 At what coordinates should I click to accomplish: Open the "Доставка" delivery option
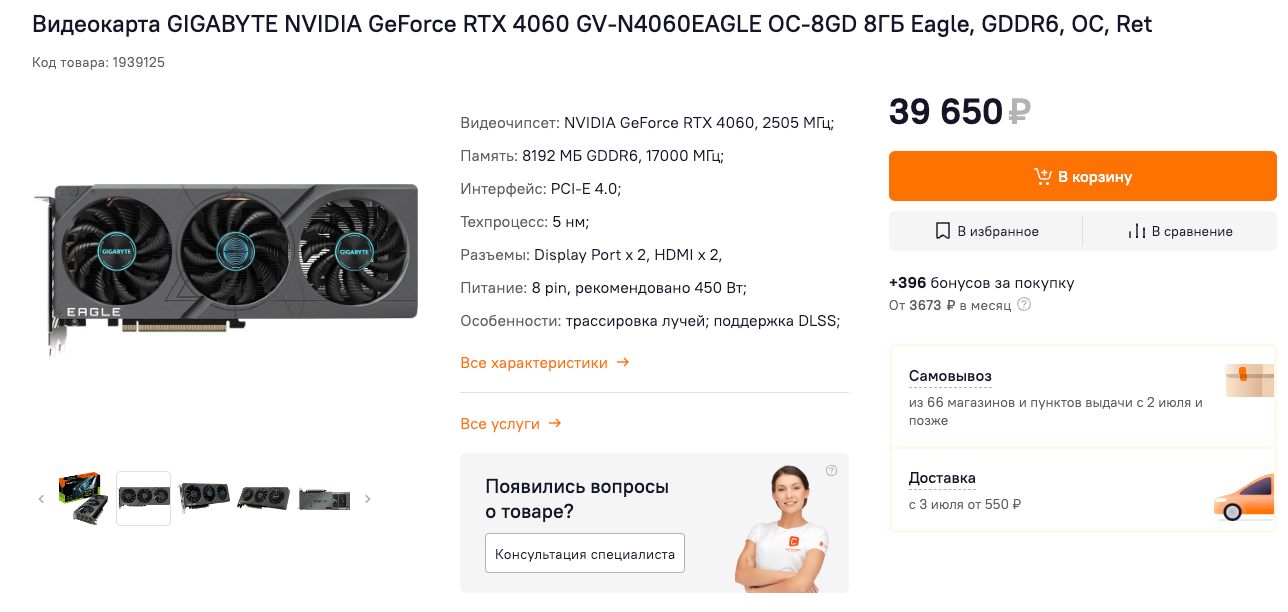(x=942, y=478)
